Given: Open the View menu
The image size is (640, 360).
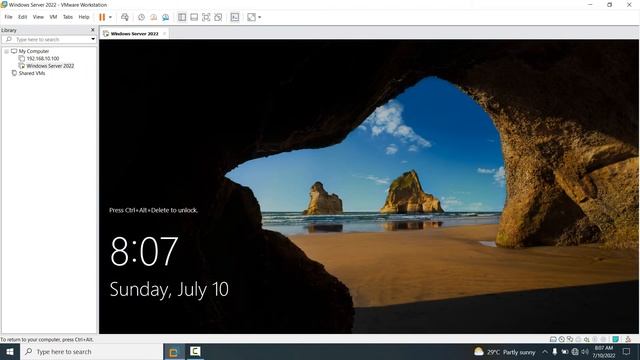Looking at the screenshot, I should click(38, 17).
